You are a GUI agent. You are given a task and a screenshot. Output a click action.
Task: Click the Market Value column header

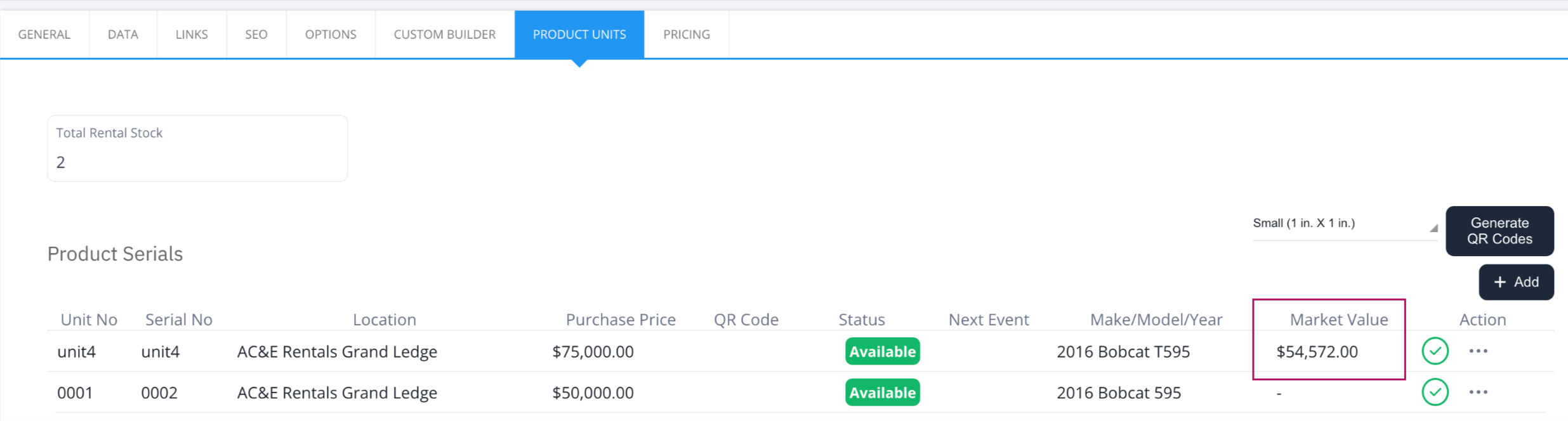coord(1339,320)
